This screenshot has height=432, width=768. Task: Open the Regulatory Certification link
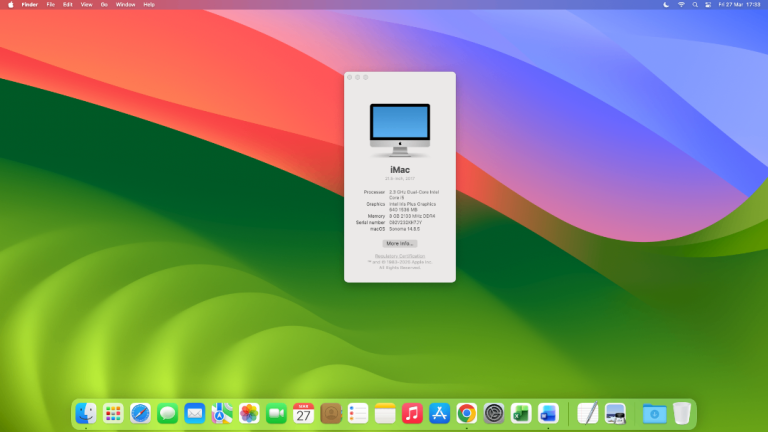pyautogui.click(x=399, y=255)
